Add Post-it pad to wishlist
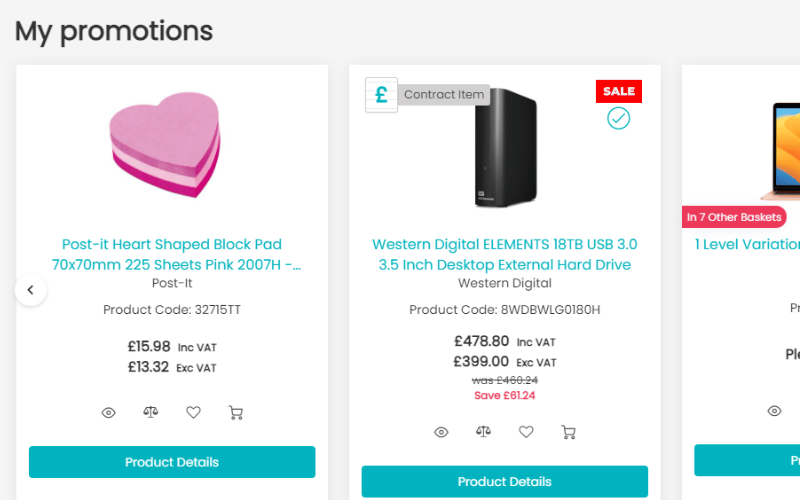The image size is (800, 500). point(193,412)
